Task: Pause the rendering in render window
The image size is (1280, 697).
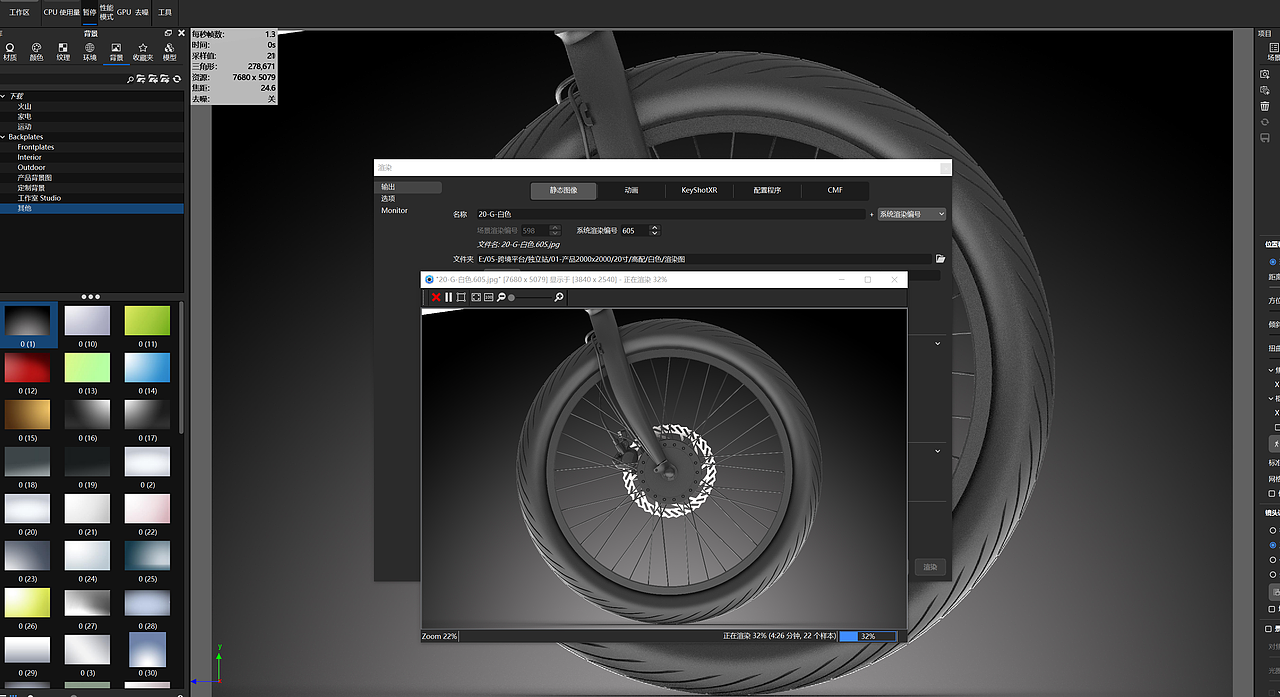Action: pyautogui.click(x=449, y=297)
